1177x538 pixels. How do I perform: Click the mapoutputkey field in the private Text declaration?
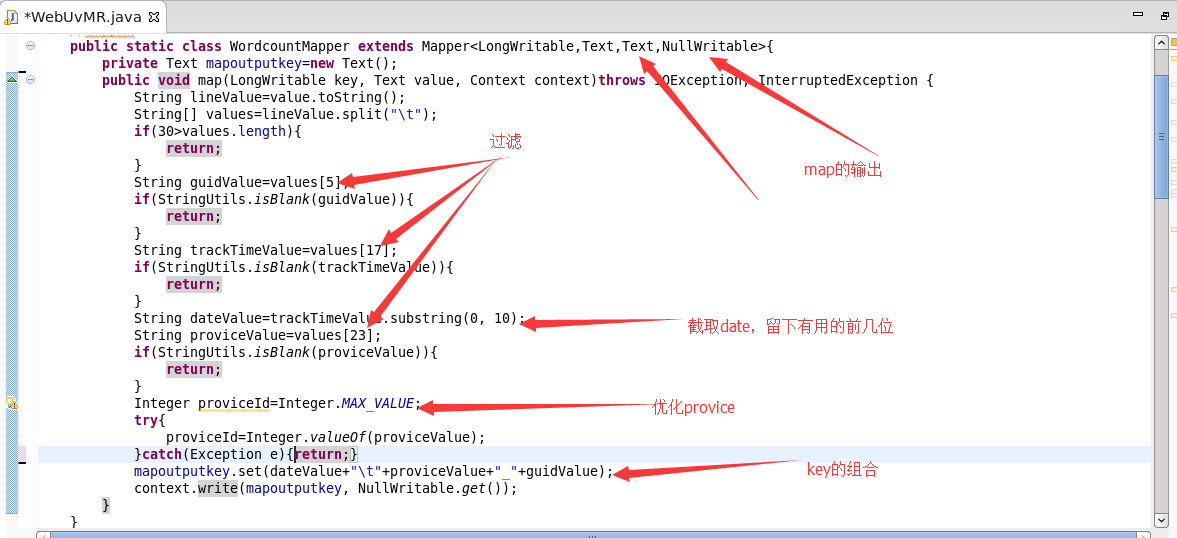254,63
